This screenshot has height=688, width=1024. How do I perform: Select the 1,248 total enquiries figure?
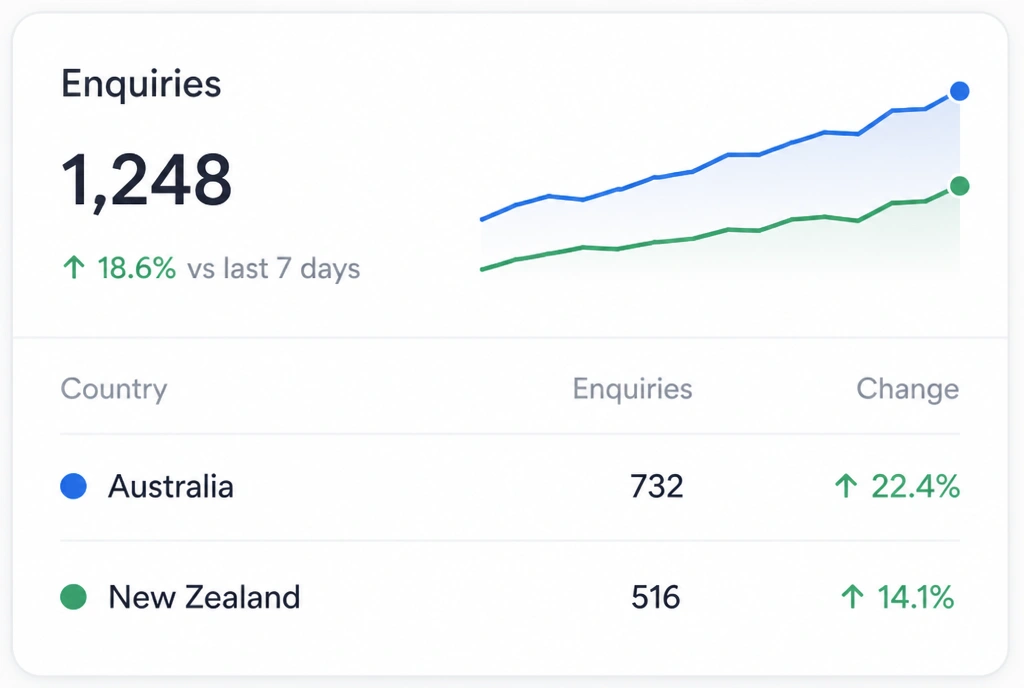tap(146, 181)
